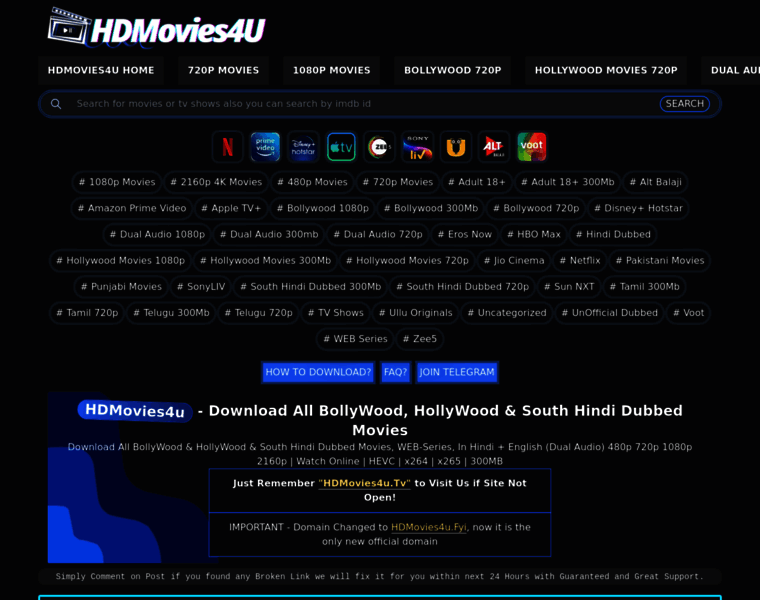The width and height of the screenshot is (760, 600).
Task: Open the # Ullu Originals tag
Action: pos(415,313)
